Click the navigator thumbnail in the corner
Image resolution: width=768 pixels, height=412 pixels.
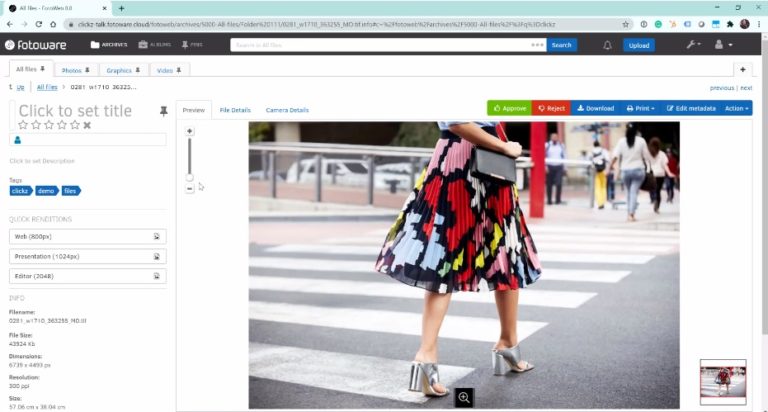[722, 381]
